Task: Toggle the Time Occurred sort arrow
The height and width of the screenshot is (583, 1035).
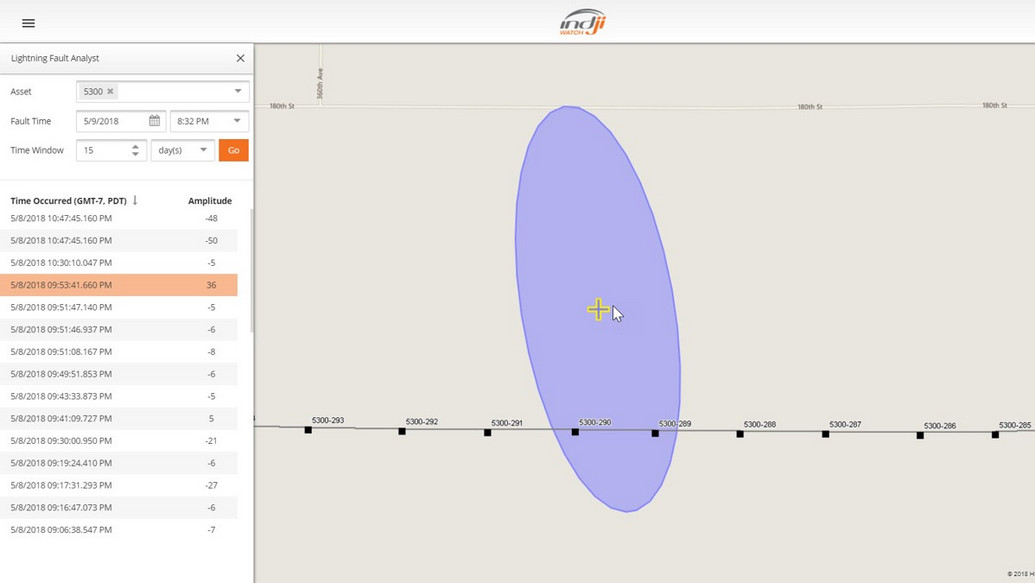Action: (135, 200)
